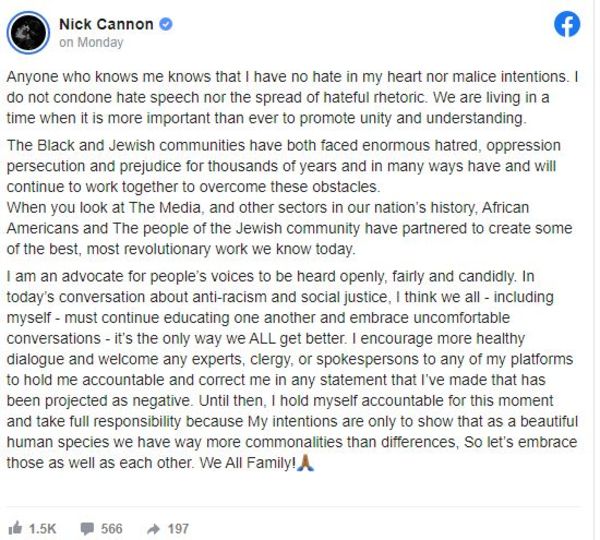Click the Facebook logo icon

pyautogui.click(x=567, y=24)
